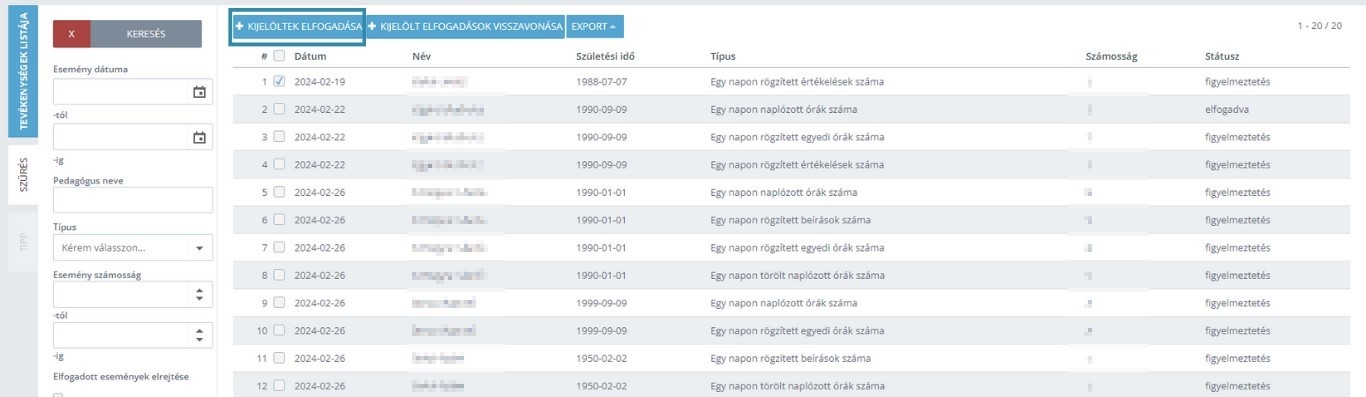Open the Típus 'Kérem válasszon...' dropdown
This screenshot has width=1366, height=397.
tap(133, 247)
